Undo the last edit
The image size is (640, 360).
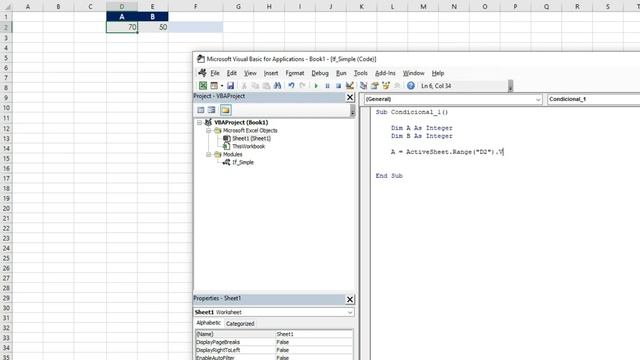coord(291,86)
